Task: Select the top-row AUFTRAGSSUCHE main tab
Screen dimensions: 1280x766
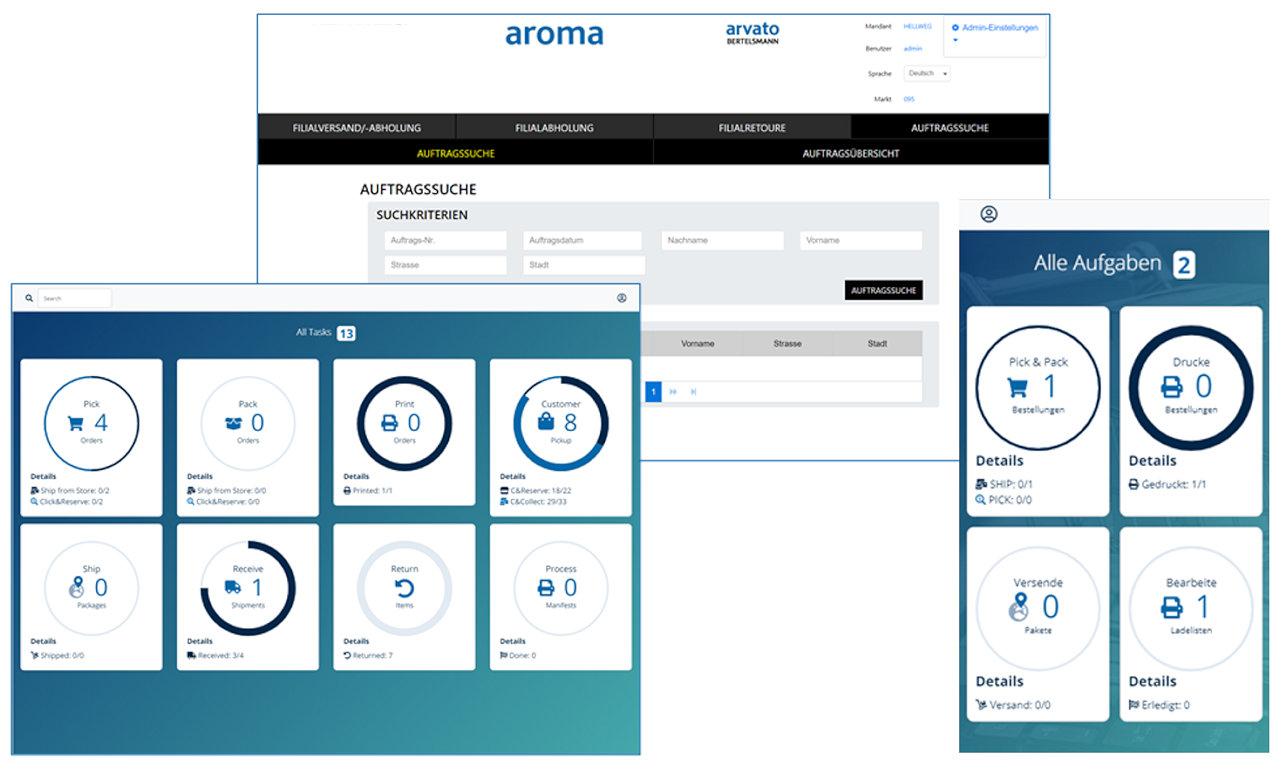Action: (x=950, y=127)
